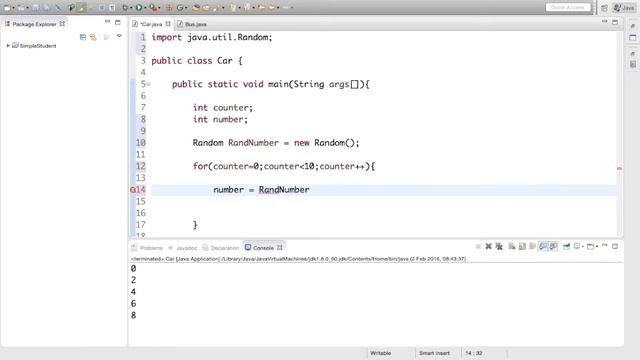The image size is (640, 360).
Task: Collapse All in Package Explorer toolbar
Action: pyautogui.click(x=83, y=37)
